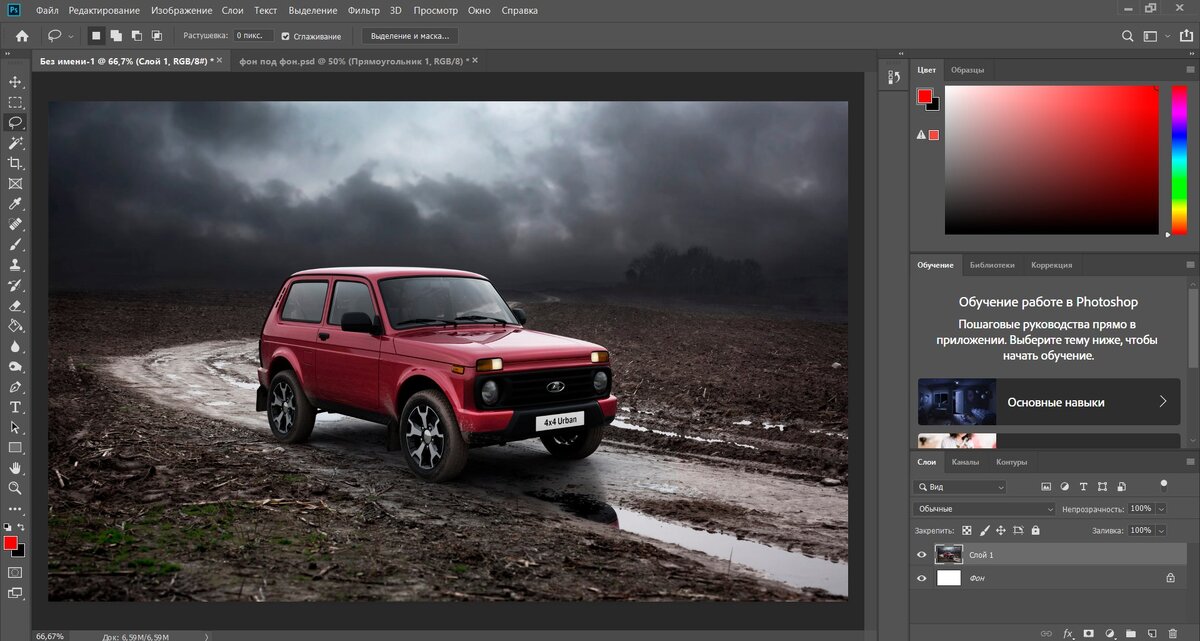Select the Lasso tool in the toolbox

(15, 122)
